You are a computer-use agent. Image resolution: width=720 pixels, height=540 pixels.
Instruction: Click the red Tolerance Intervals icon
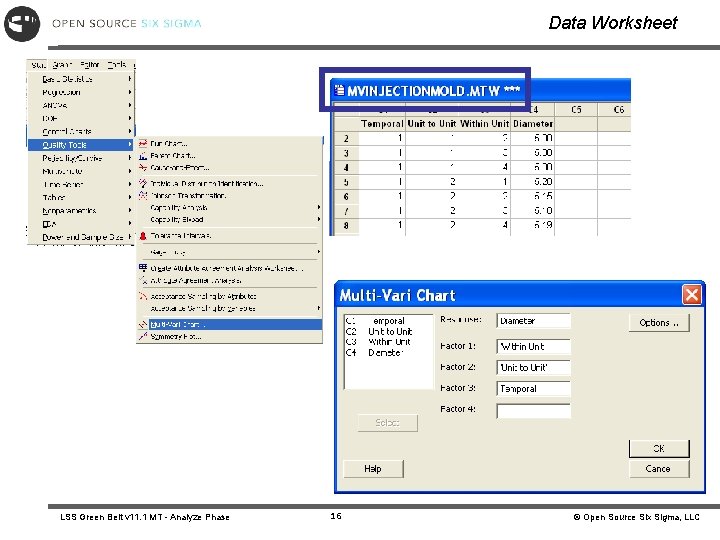(143, 236)
